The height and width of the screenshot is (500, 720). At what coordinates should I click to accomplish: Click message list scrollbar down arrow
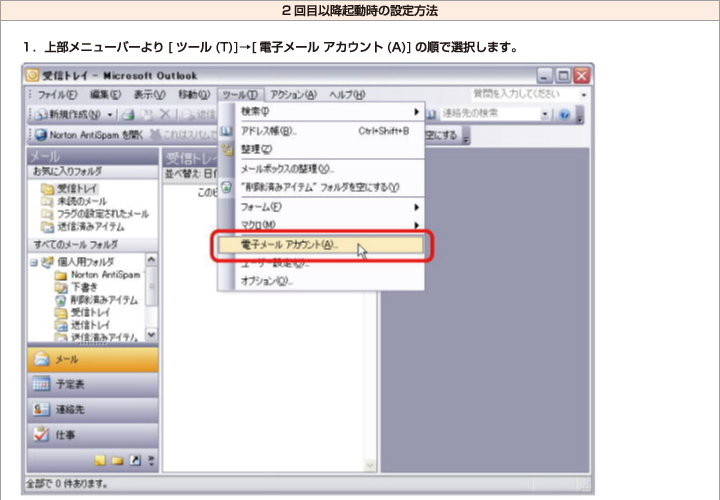[x=370, y=465]
